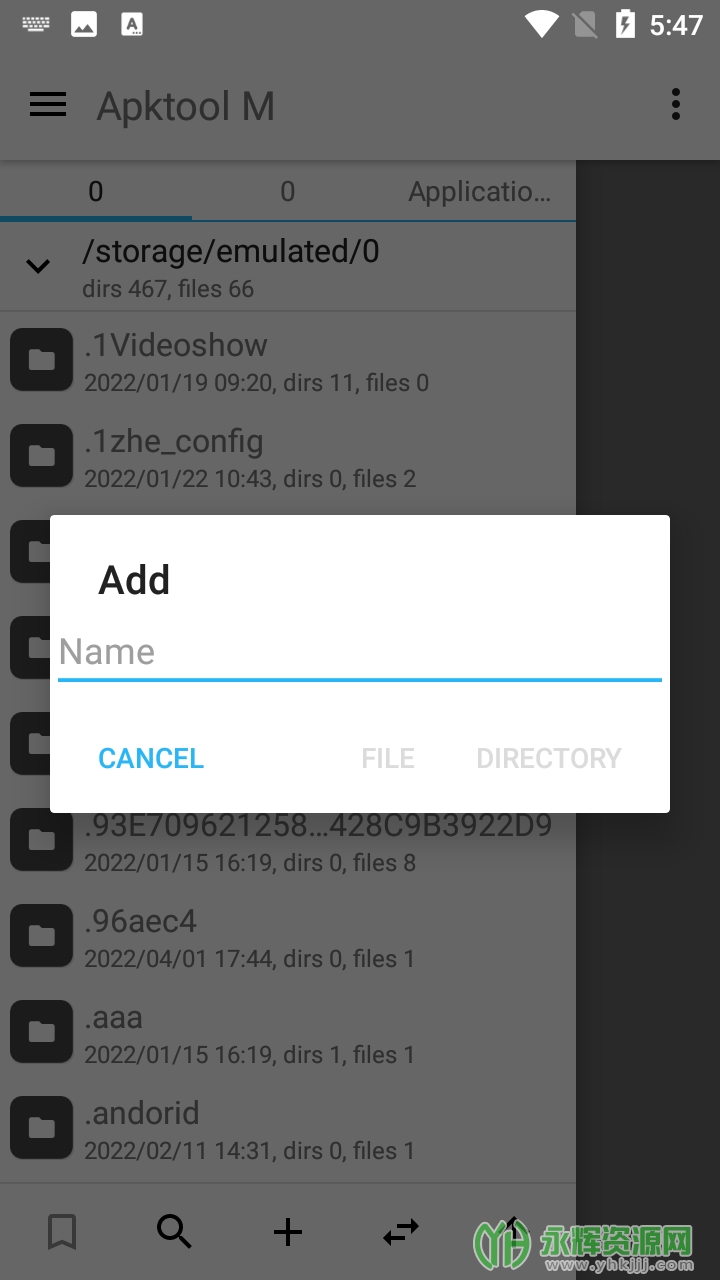Screen dimensions: 720x1280
Task: Open the hamburger navigation menu
Action: click(48, 105)
